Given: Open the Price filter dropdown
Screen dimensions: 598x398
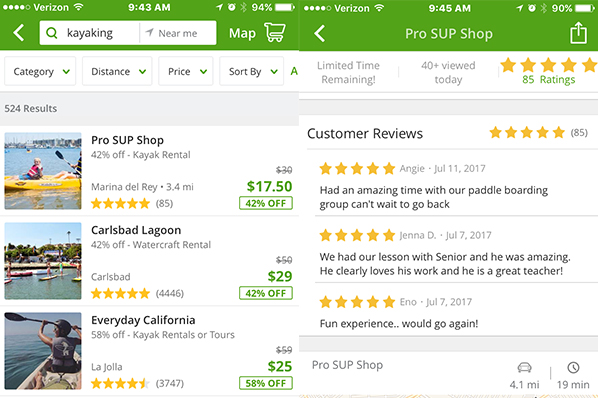Looking at the screenshot, I should [186, 71].
